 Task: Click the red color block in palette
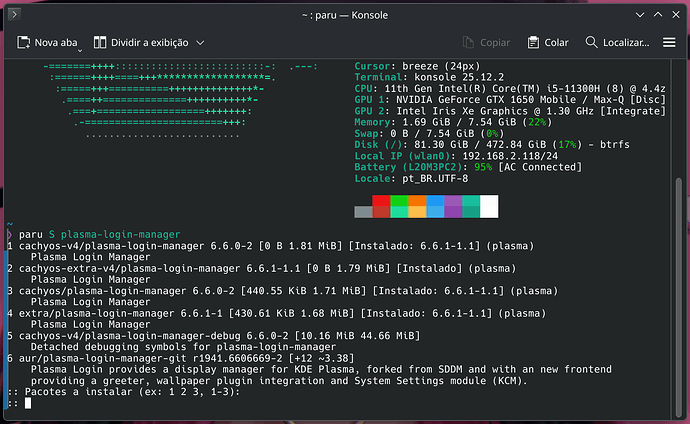pos(381,206)
